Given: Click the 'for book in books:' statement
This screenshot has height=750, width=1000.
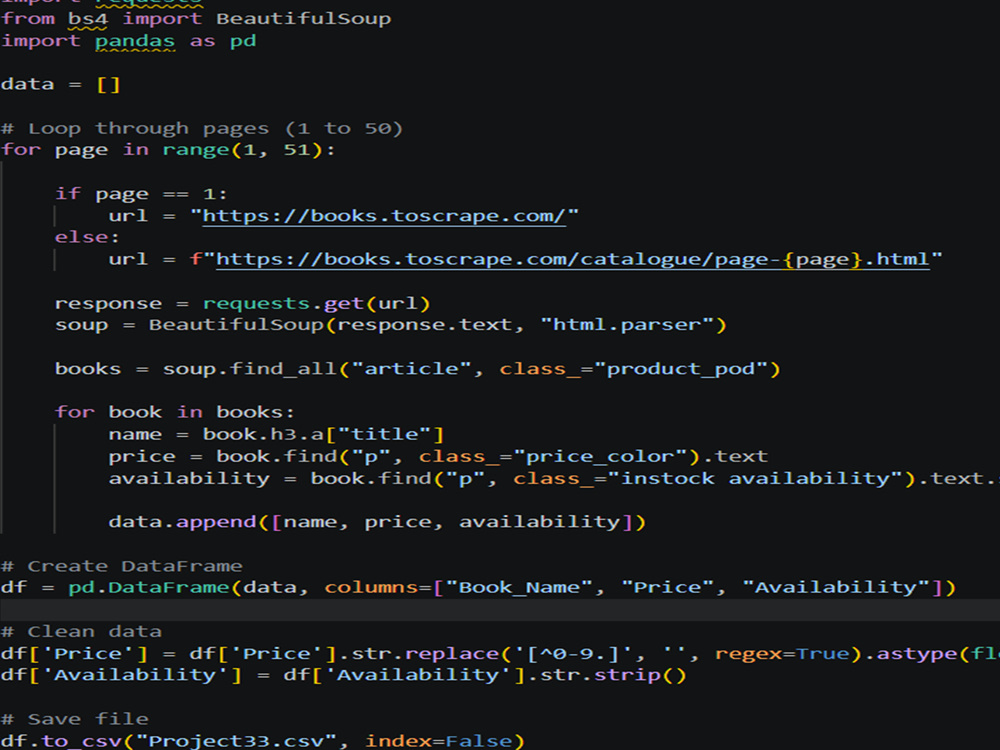Looking at the screenshot, I should click(175, 412).
